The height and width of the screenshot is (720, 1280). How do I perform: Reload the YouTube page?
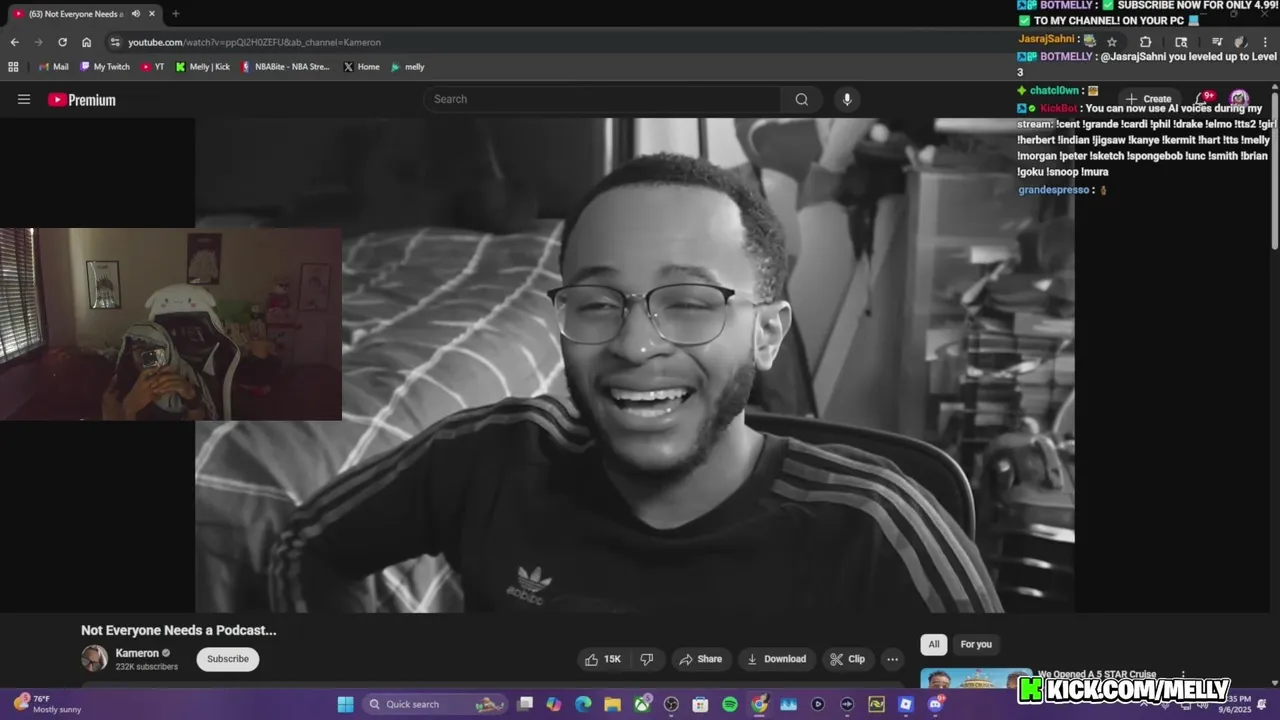(x=62, y=42)
